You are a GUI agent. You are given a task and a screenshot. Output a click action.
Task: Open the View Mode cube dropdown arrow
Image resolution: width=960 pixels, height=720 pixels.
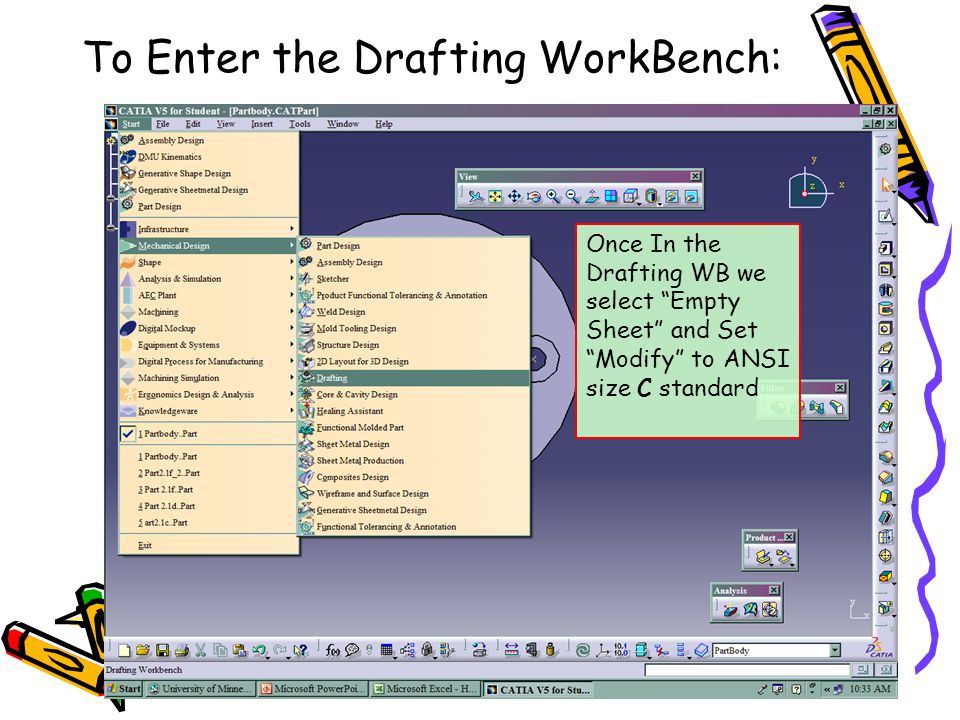pyautogui.click(x=638, y=203)
